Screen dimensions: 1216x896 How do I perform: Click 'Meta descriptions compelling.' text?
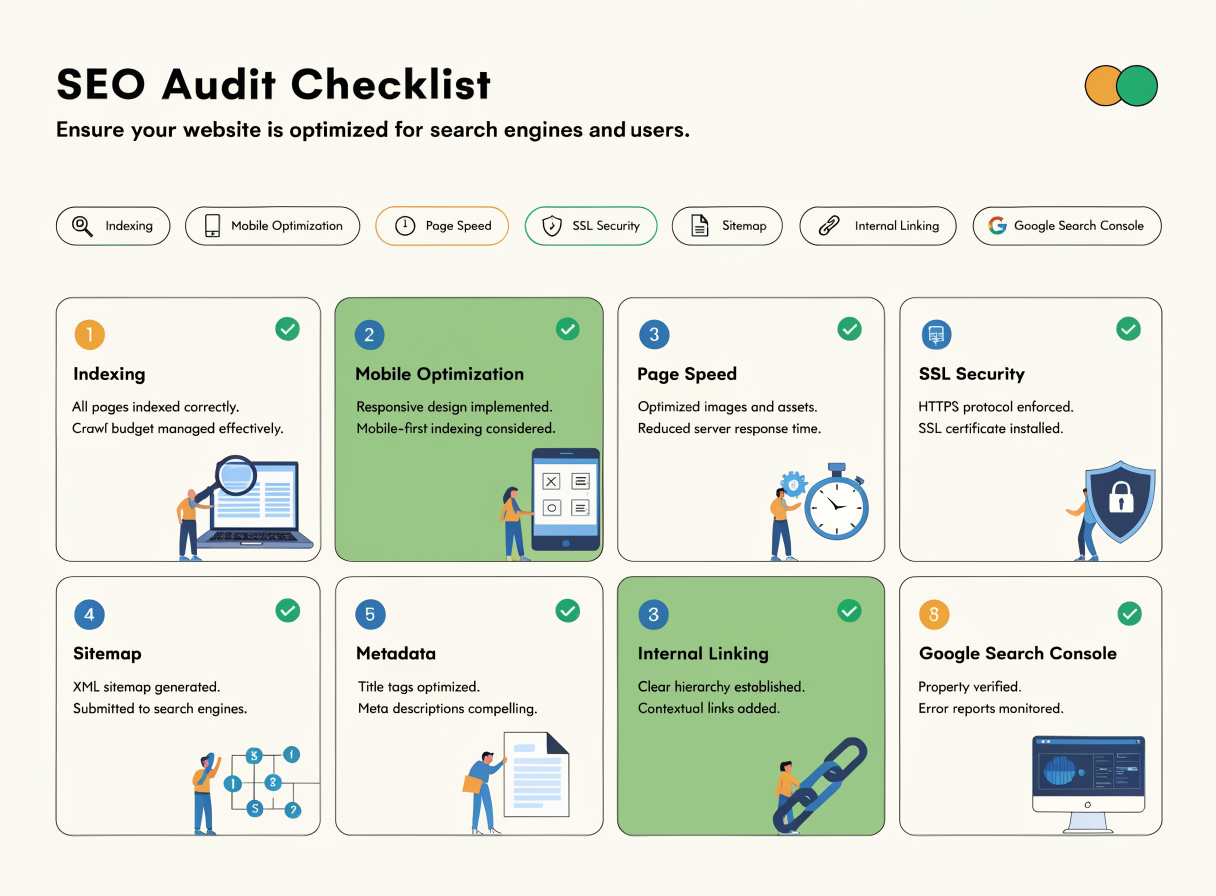tap(448, 708)
